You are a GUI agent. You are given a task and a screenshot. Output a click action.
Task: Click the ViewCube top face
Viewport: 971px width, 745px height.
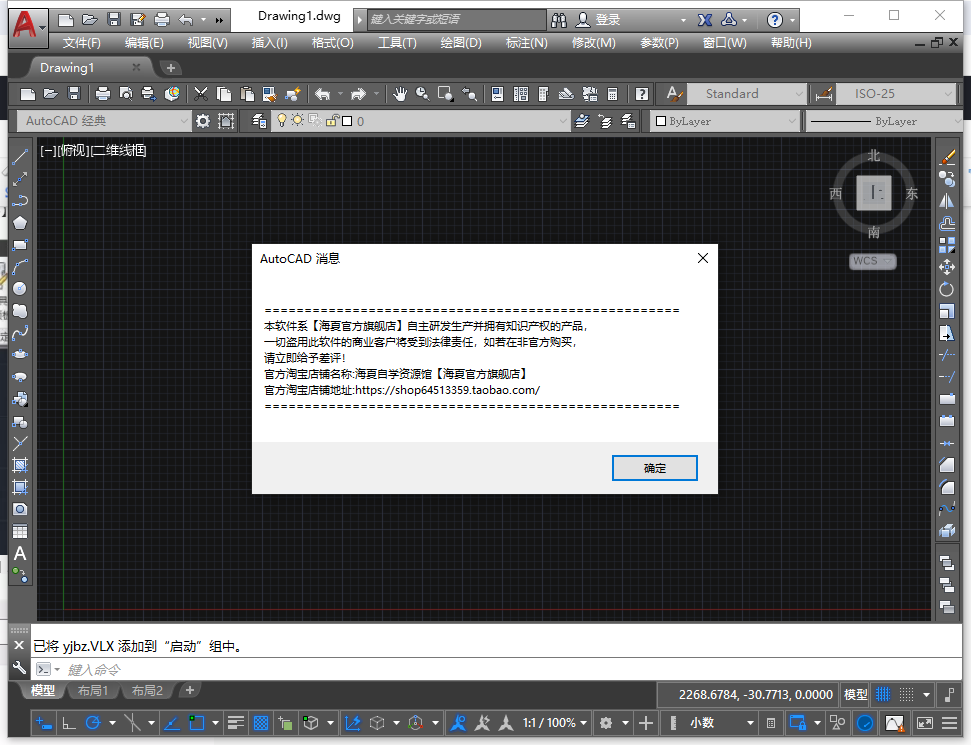pos(874,193)
